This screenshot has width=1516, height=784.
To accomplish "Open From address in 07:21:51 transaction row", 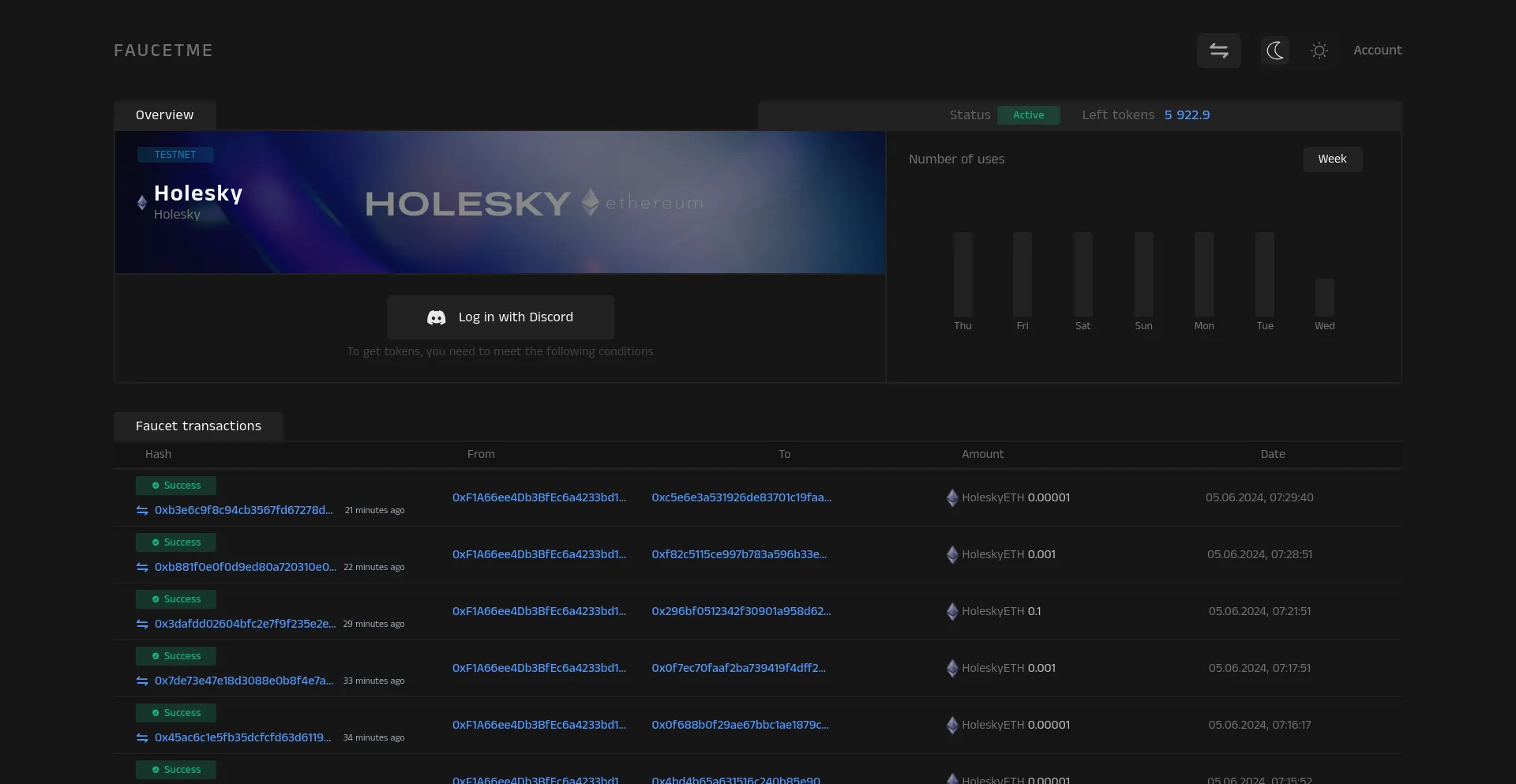I will point(539,611).
